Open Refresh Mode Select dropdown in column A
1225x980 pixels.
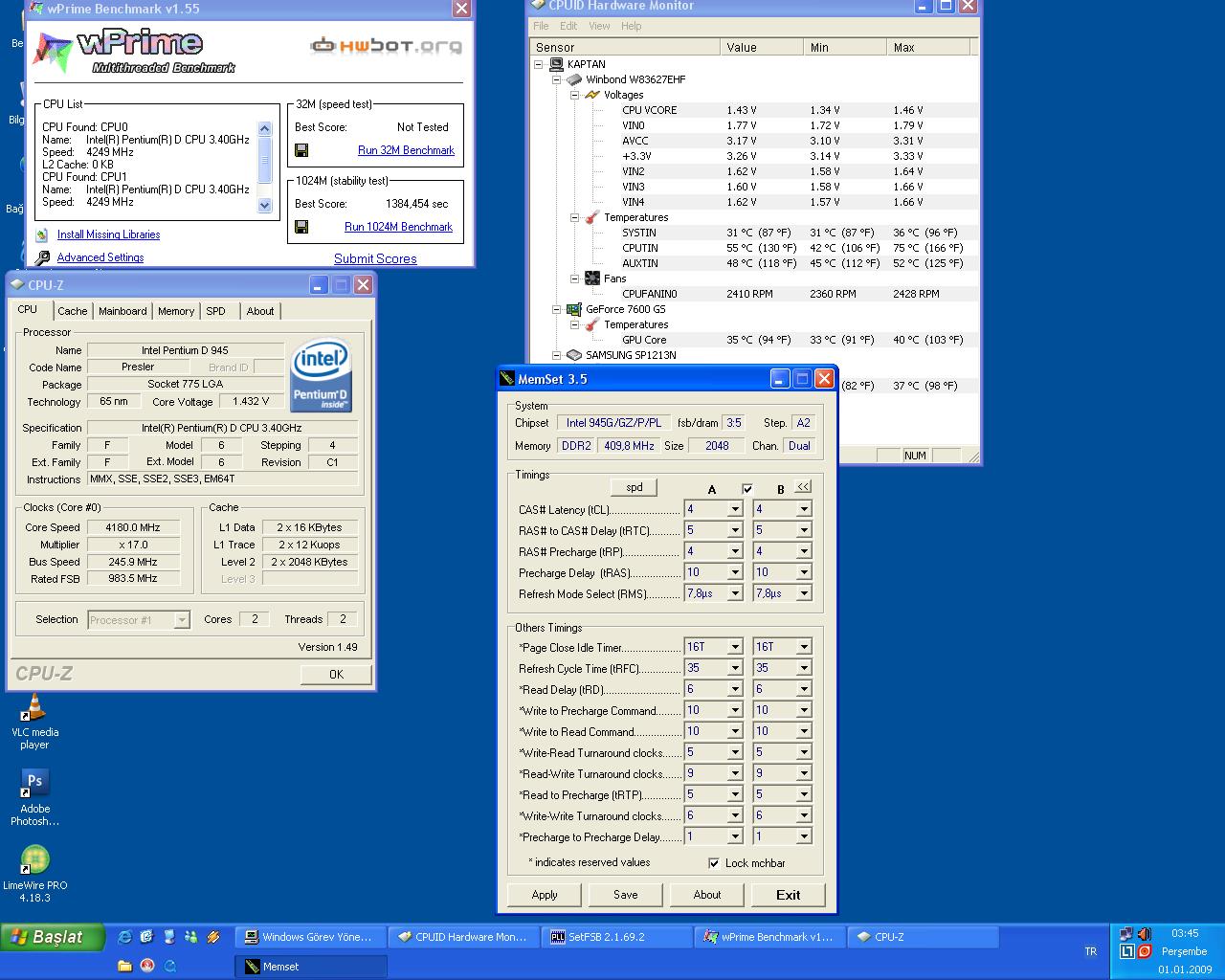(x=735, y=593)
